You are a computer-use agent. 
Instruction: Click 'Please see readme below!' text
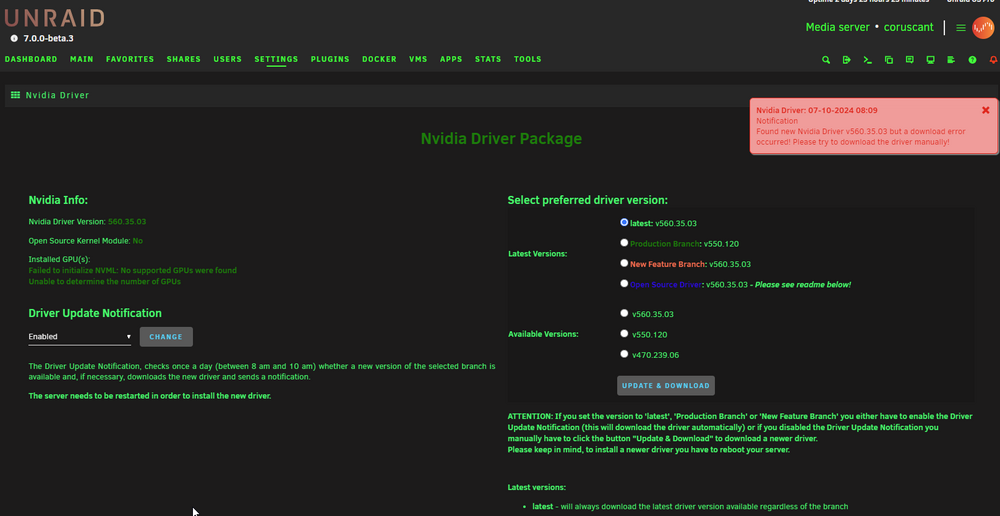pos(803,284)
